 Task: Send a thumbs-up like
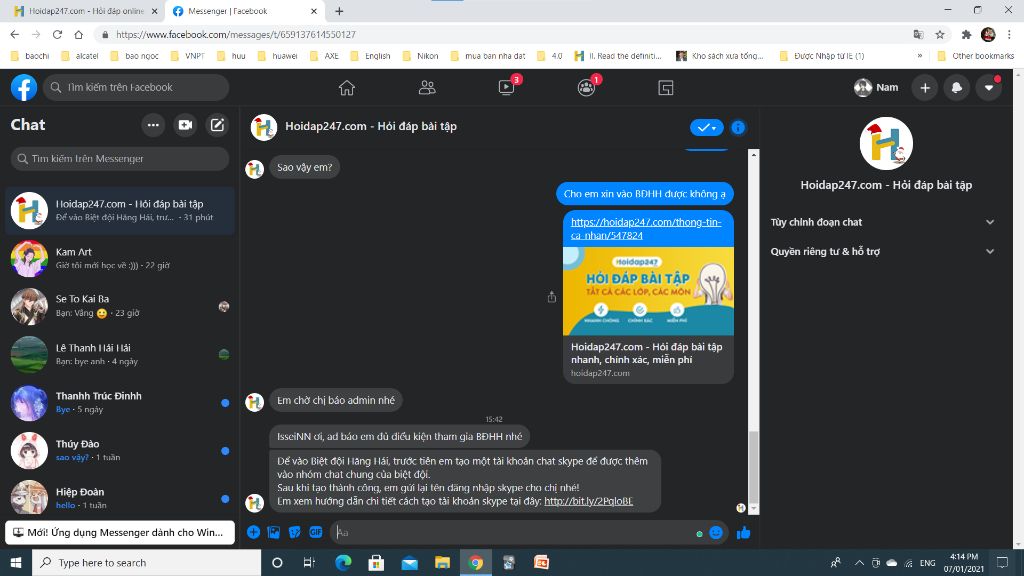click(x=743, y=533)
